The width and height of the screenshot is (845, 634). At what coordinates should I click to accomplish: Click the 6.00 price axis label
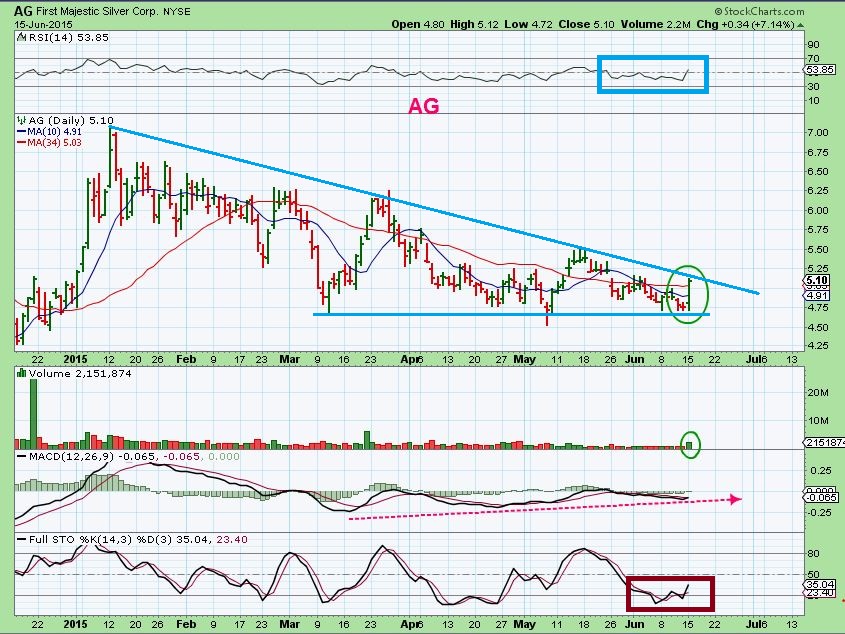(x=819, y=210)
